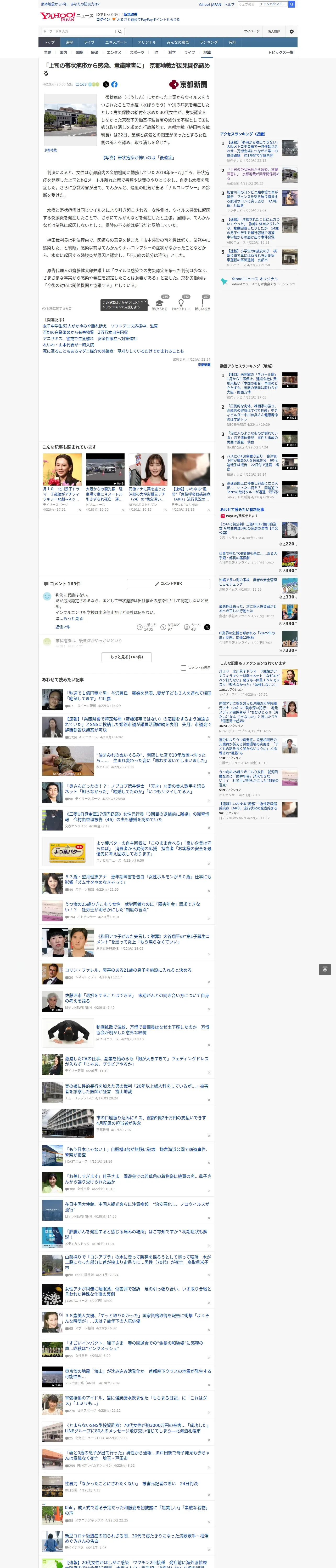Share the article on Facebook
Viewport: 336px width, 1568px height.
114,85
